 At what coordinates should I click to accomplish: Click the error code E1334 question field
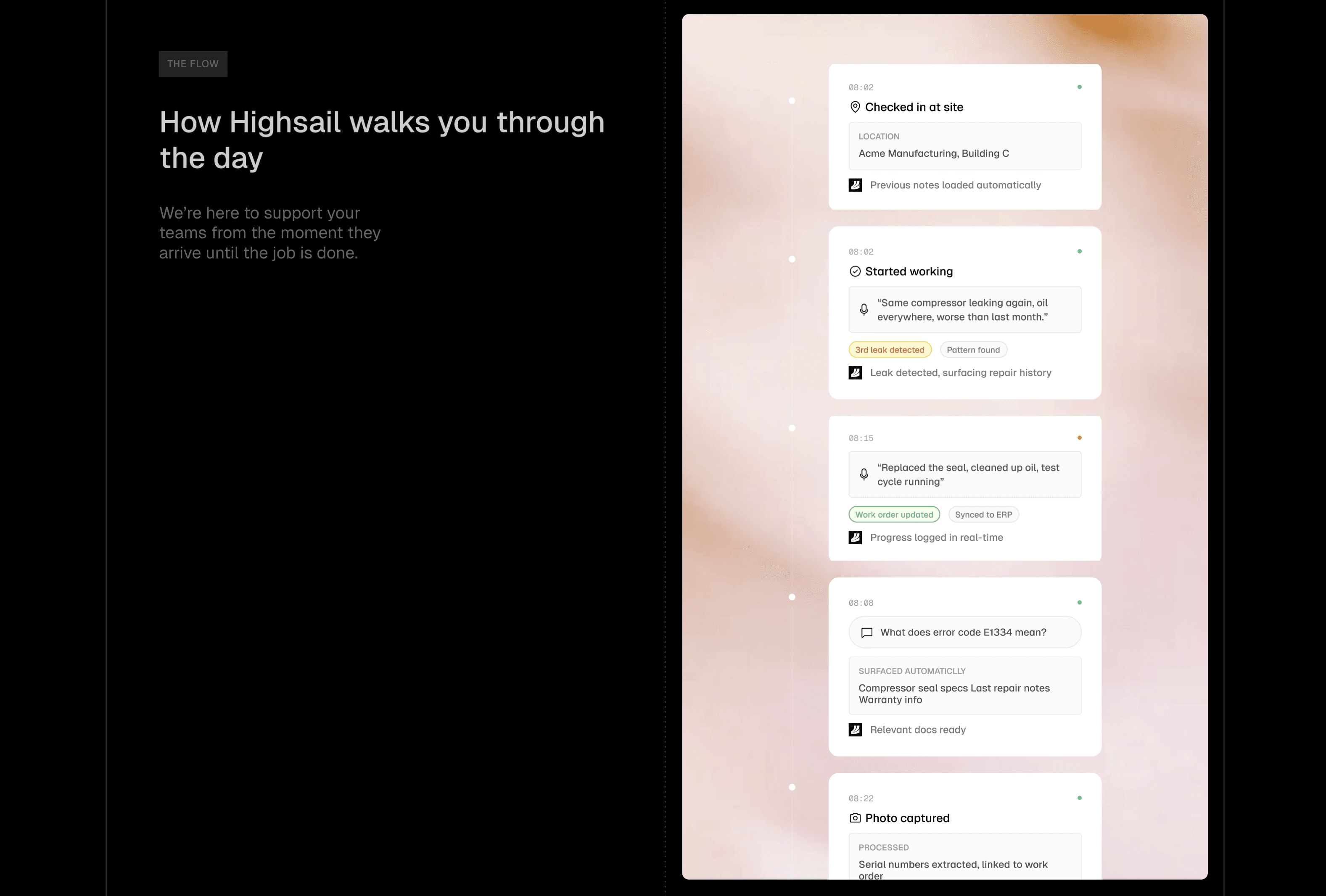click(964, 632)
